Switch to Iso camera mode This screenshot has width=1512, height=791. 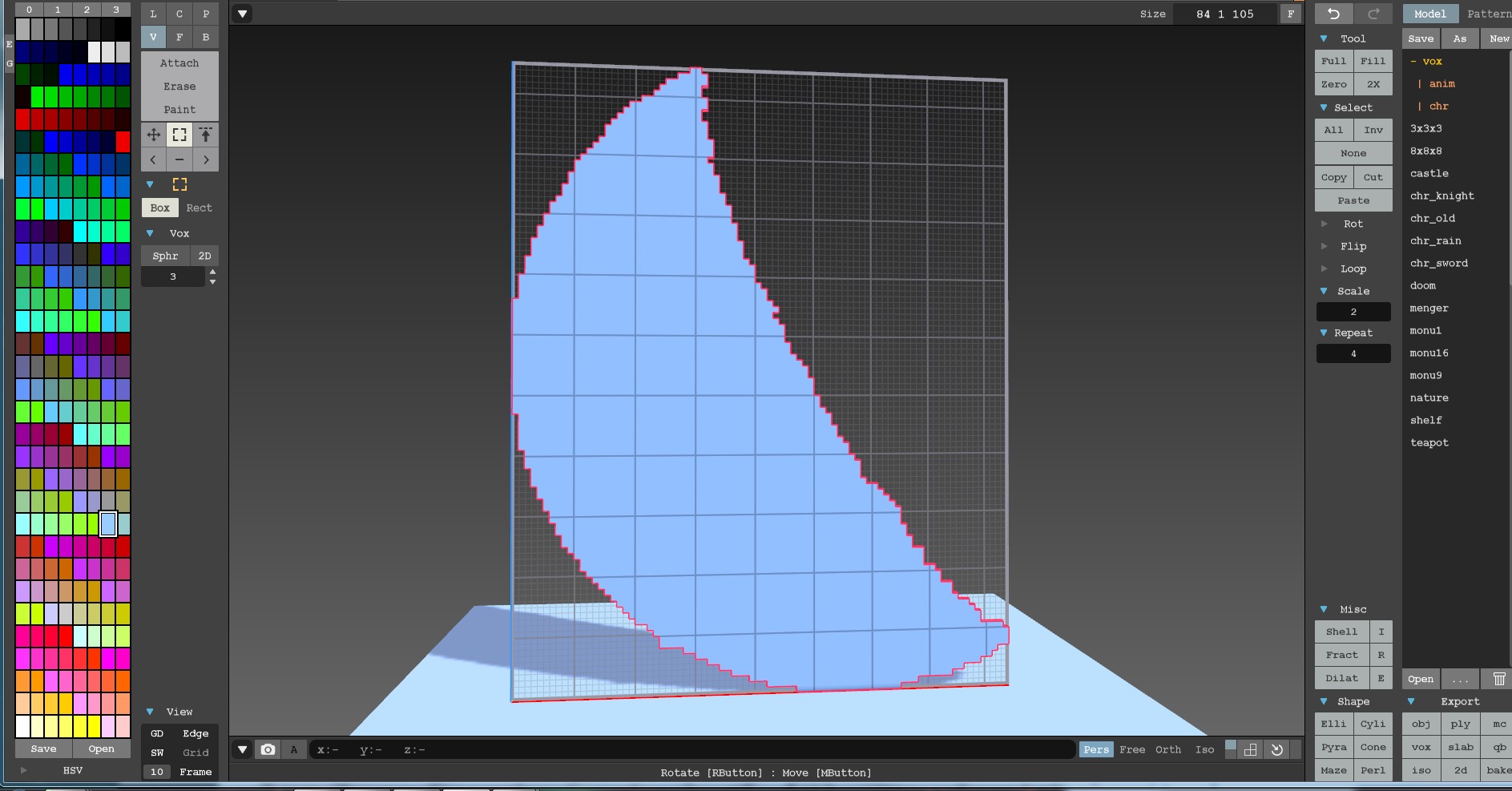tap(1205, 749)
